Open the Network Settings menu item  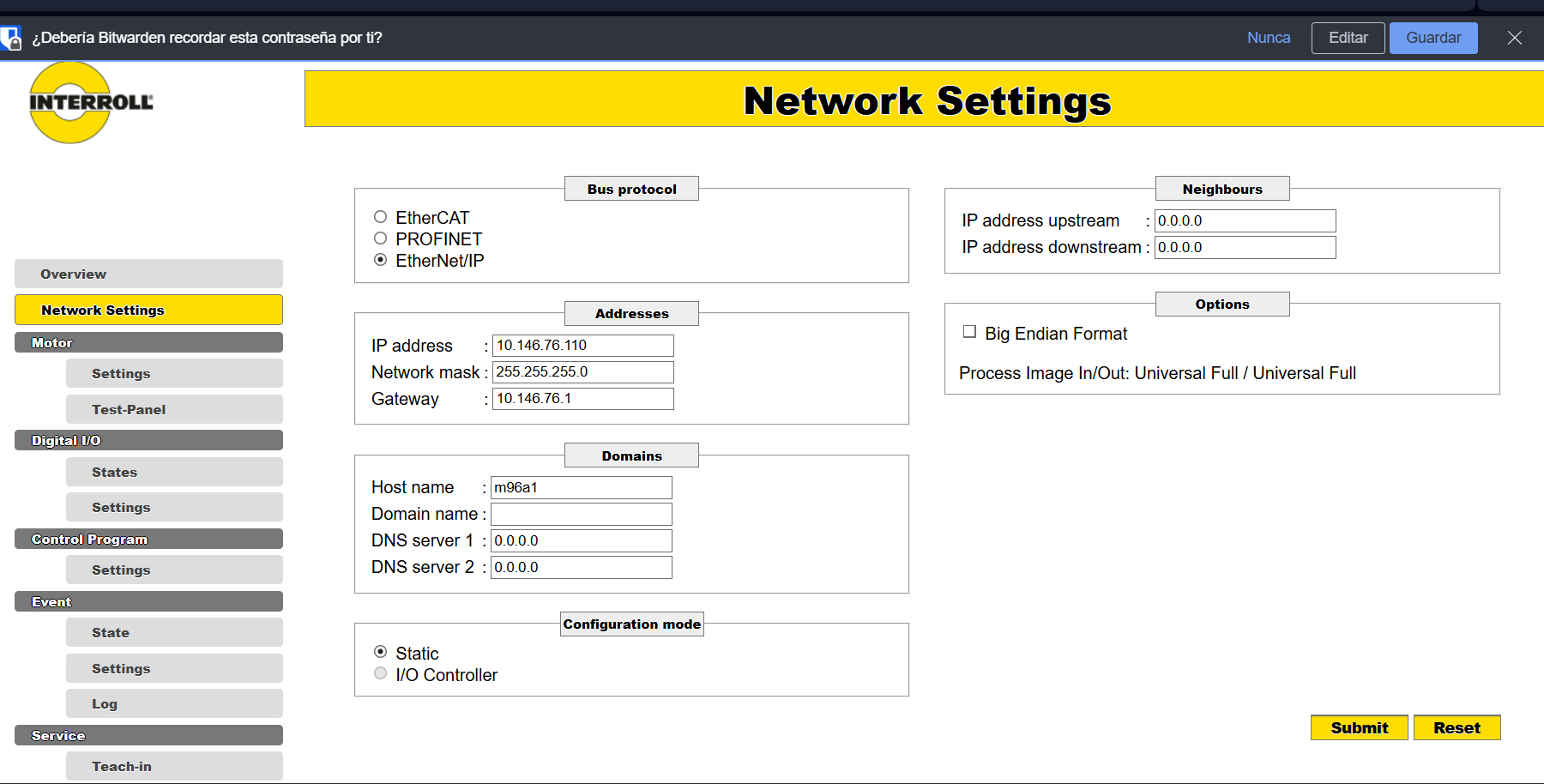pyautogui.click(x=148, y=310)
